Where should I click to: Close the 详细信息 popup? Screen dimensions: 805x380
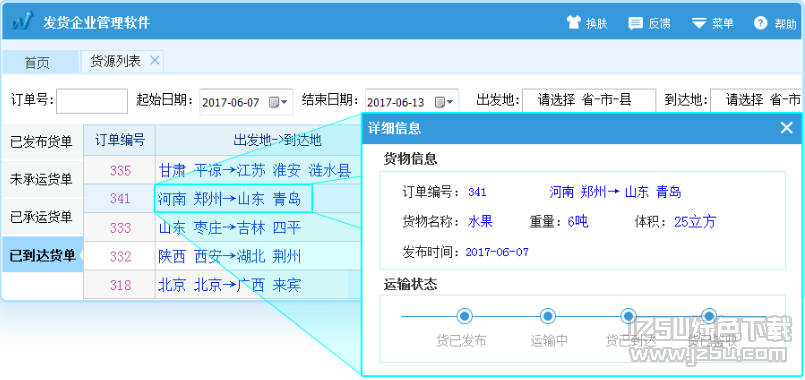coord(787,128)
